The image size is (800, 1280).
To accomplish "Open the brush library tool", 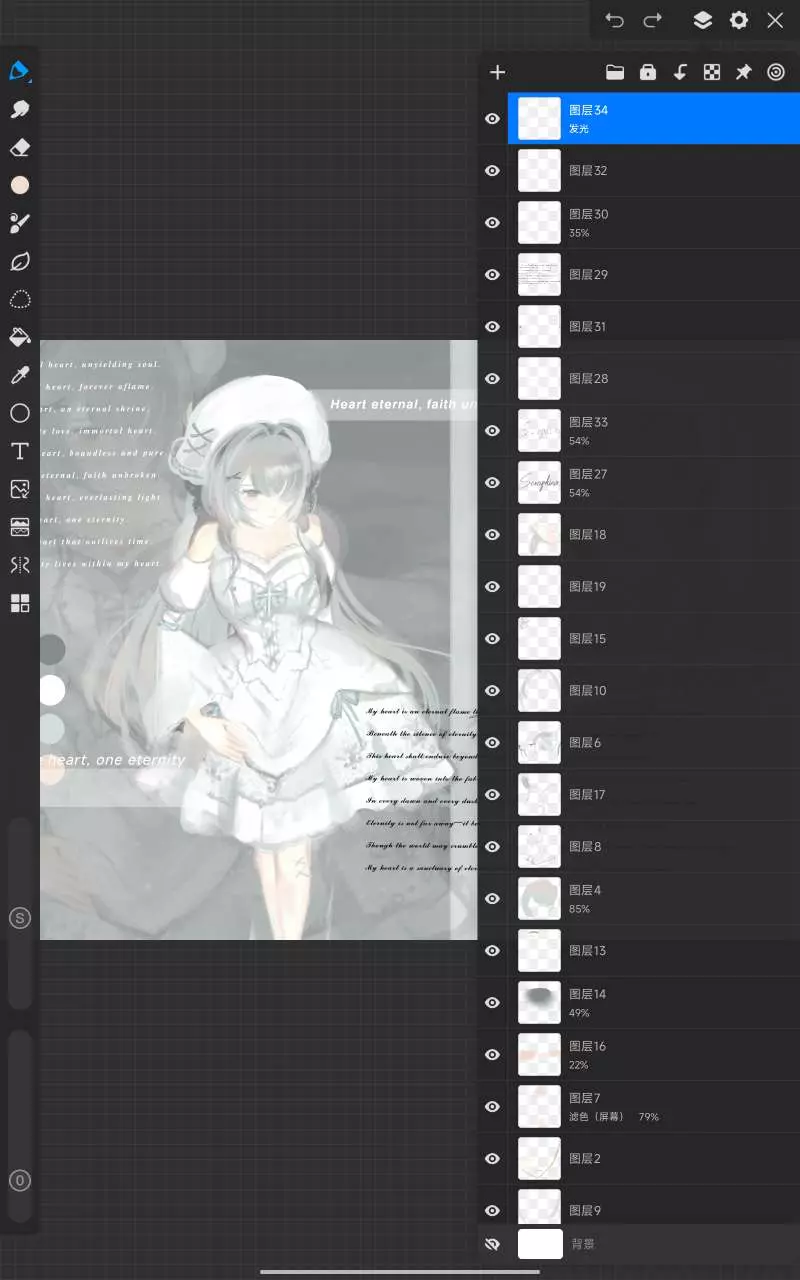I will pos(20,223).
